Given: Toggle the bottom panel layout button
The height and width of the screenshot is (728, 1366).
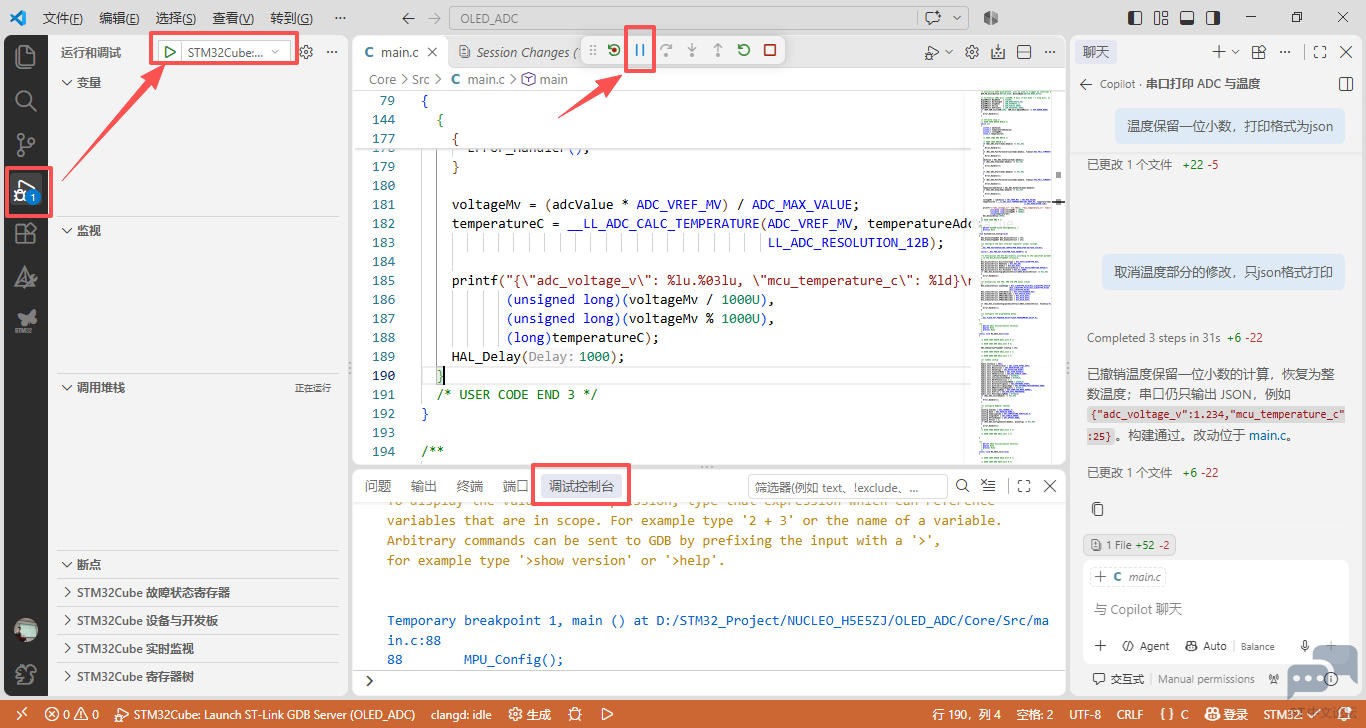Looking at the screenshot, I should 1187,18.
